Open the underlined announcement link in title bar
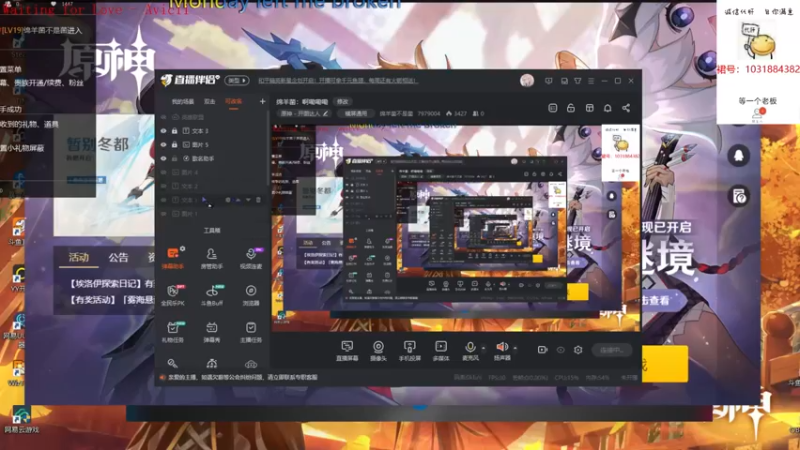Viewport: 800px width, 450px height. (338, 81)
